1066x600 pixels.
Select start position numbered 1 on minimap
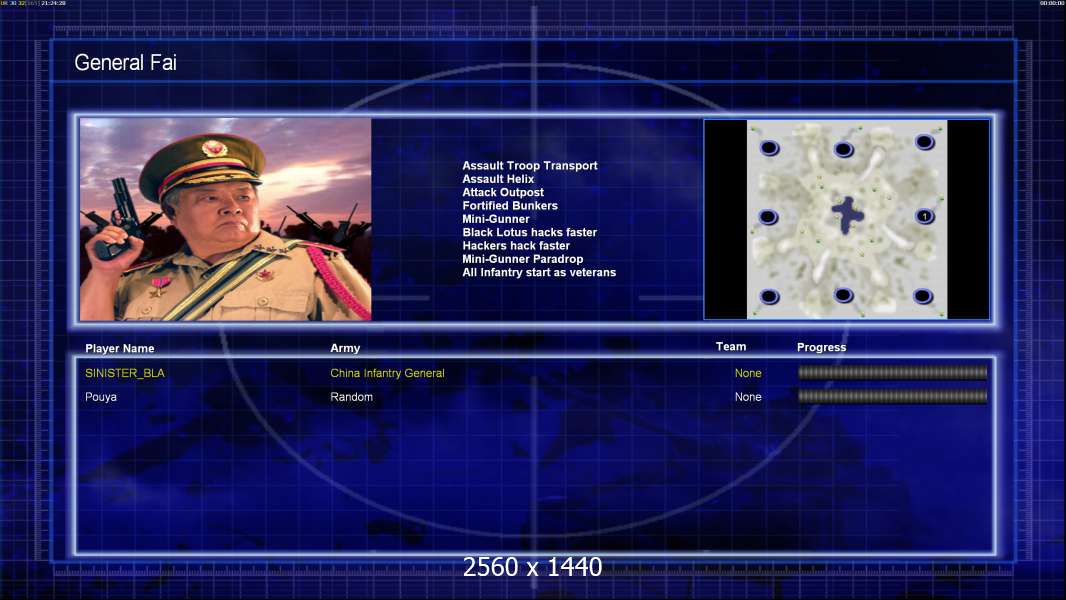924,216
